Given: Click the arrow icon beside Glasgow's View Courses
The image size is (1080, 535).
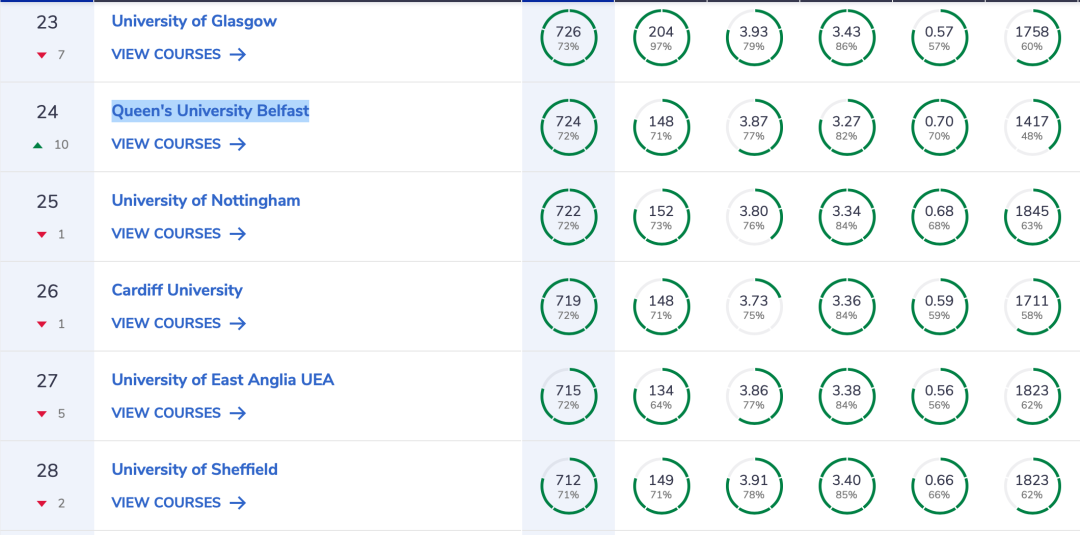Looking at the screenshot, I should point(238,54).
